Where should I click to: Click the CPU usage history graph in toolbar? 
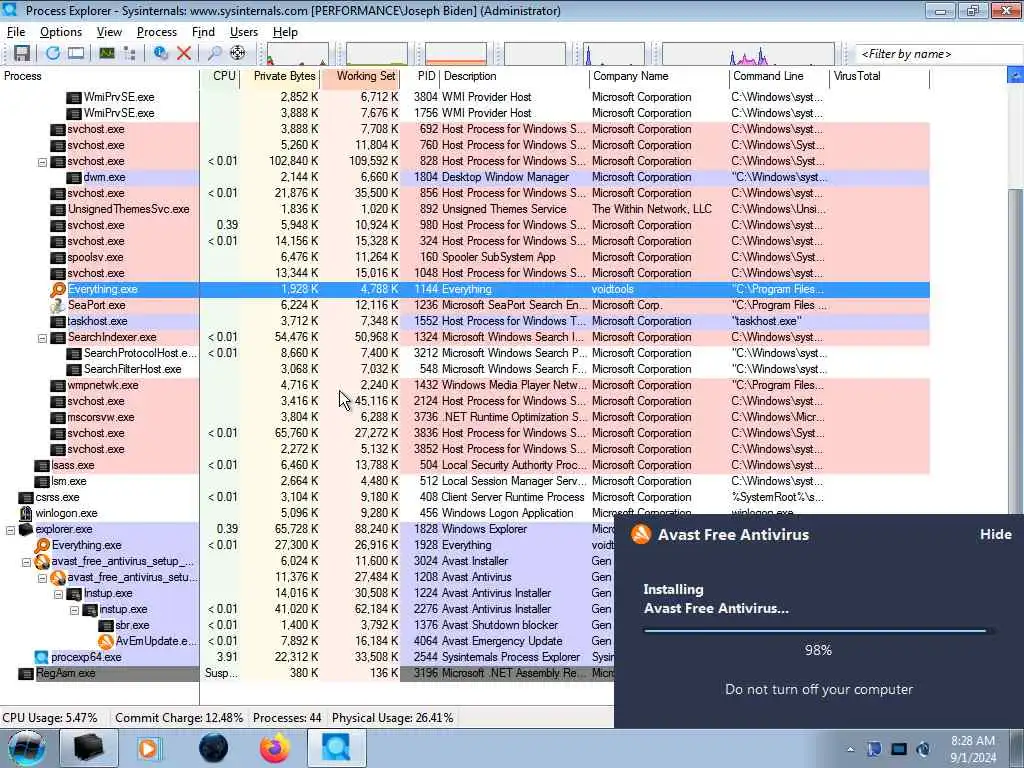[297, 54]
